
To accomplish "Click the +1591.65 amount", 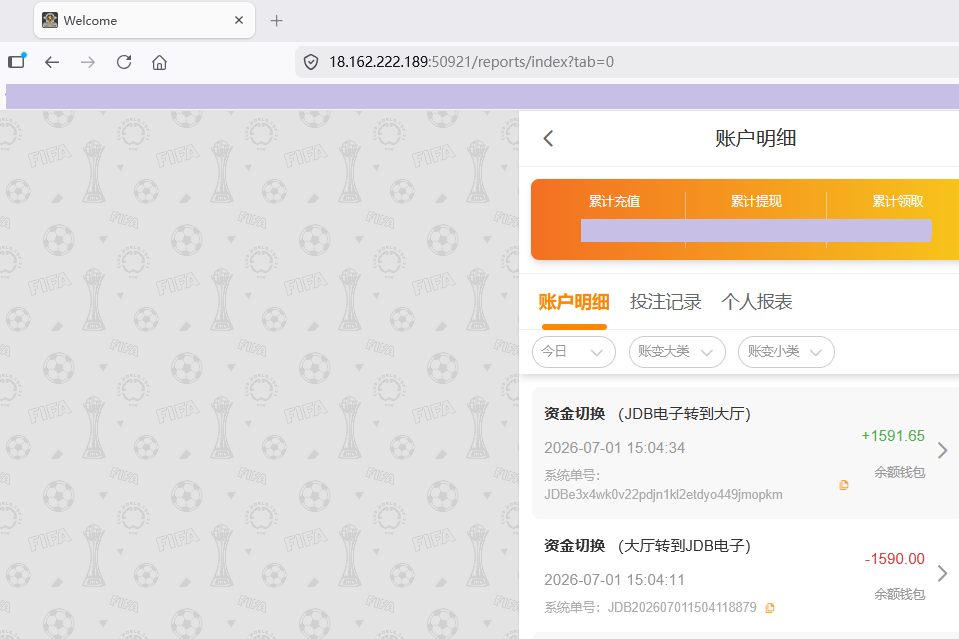I will pos(893,436).
